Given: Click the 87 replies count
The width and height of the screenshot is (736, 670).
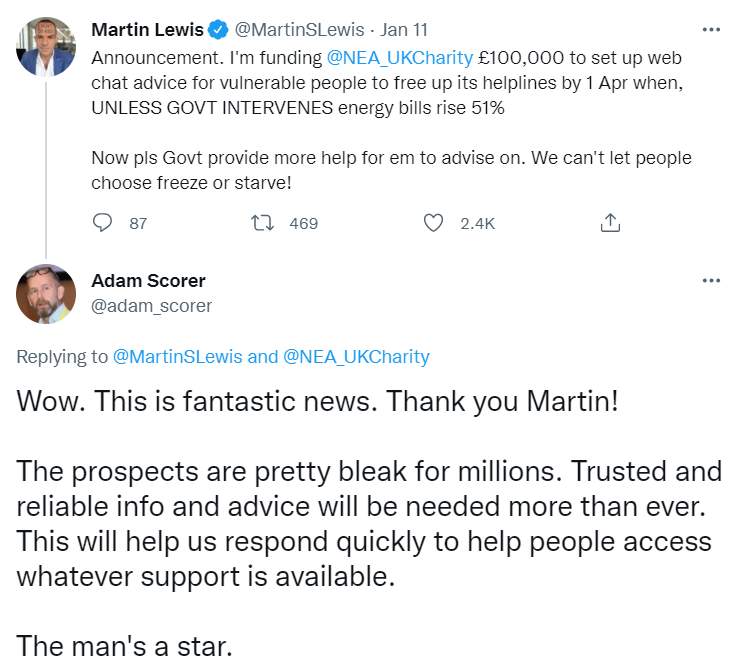Looking at the screenshot, I should click(x=138, y=224).
